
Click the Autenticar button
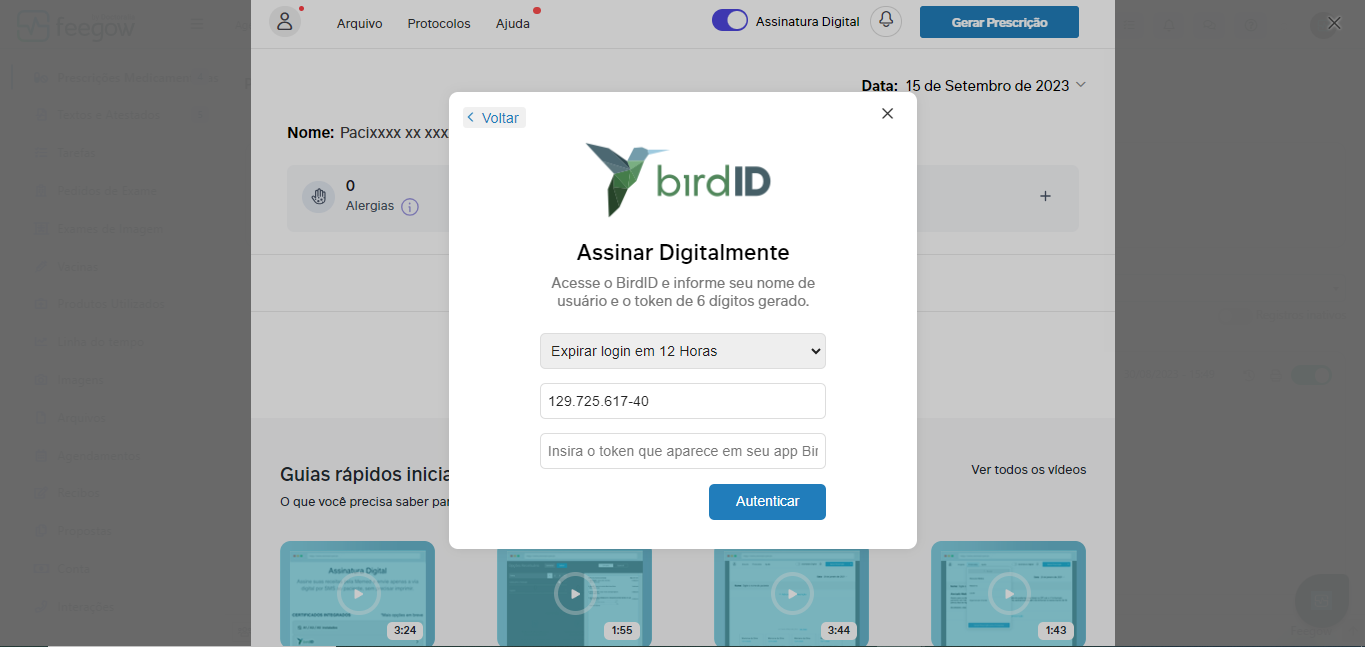767,502
